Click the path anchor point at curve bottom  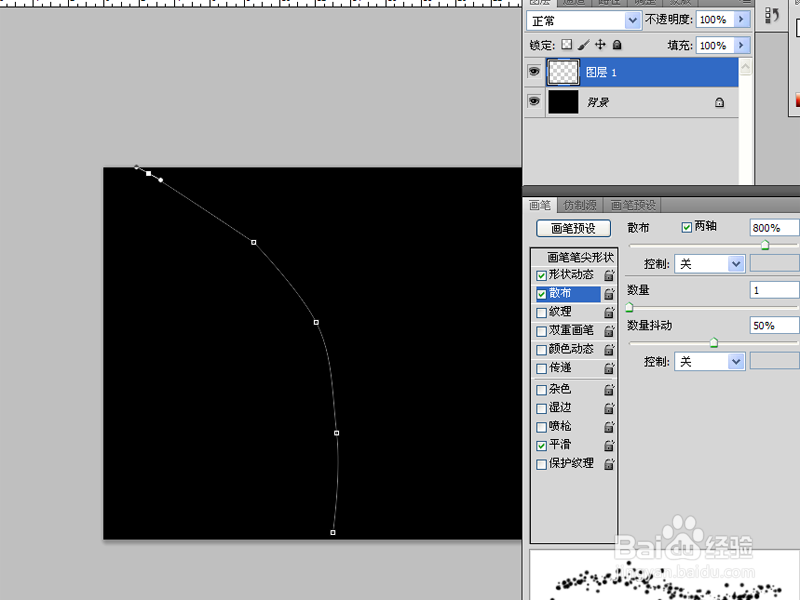333,532
